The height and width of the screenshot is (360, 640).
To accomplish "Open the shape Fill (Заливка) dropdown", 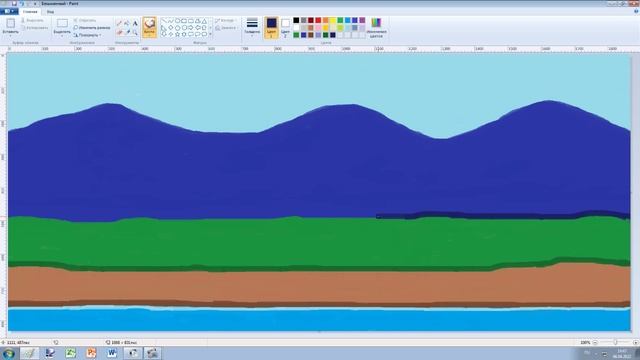I will [x=226, y=28].
